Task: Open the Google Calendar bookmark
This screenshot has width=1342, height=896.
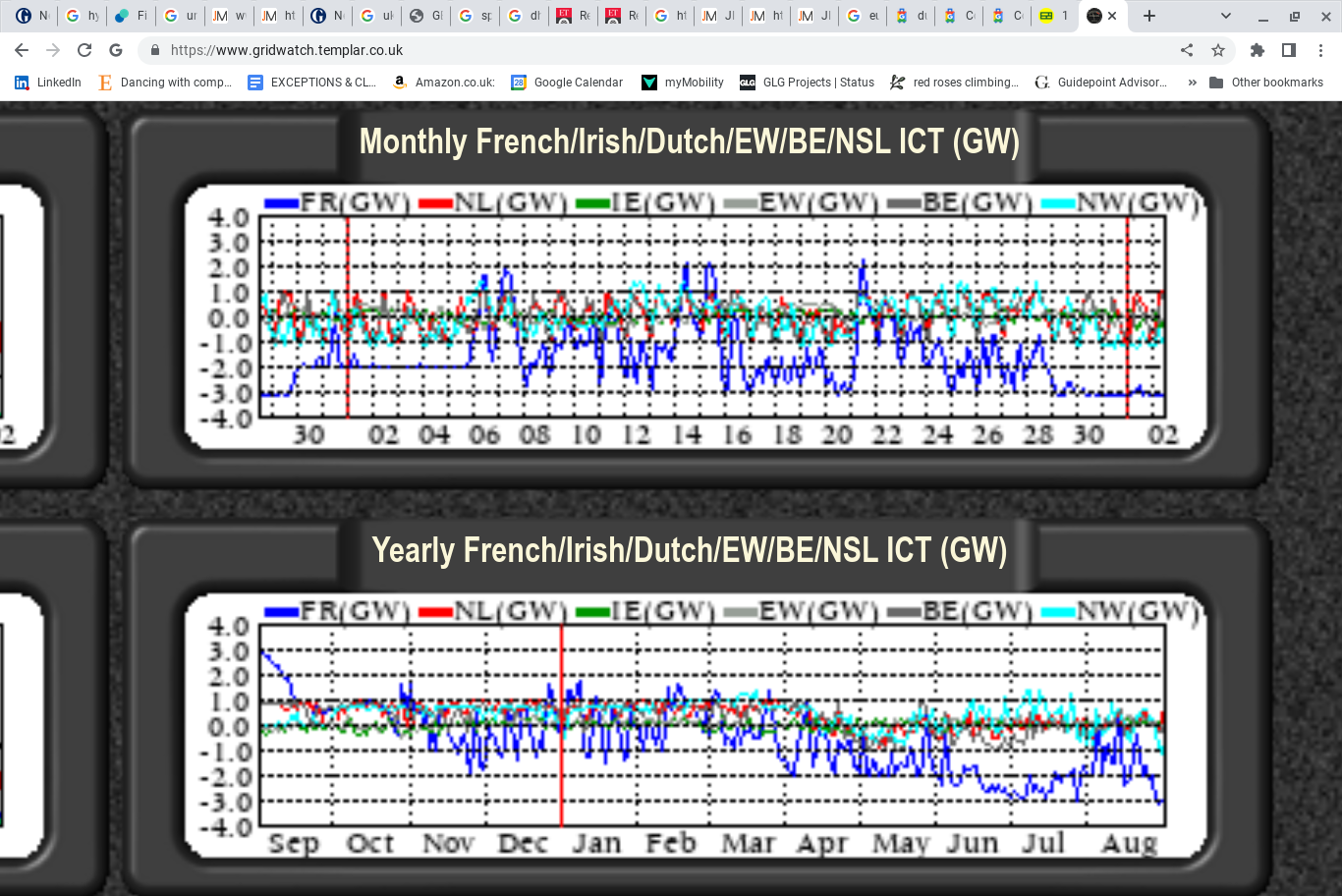Action: click(x=567, y=83)
